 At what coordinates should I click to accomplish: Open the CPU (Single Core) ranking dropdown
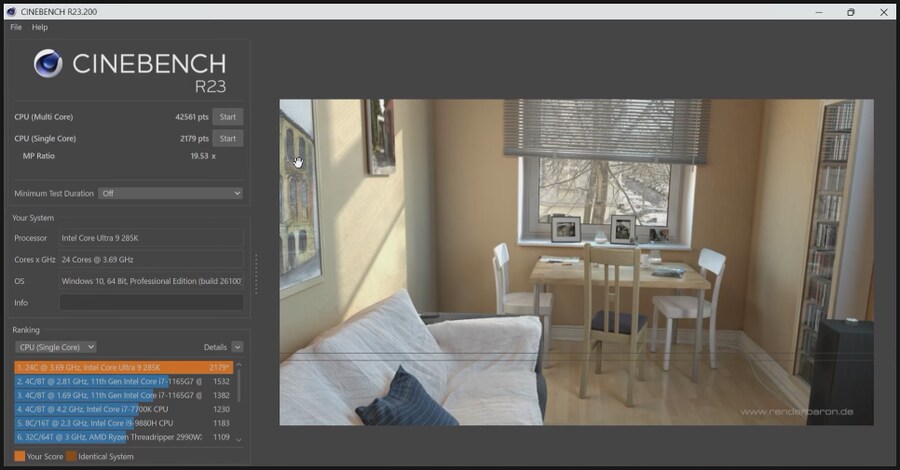55,347
